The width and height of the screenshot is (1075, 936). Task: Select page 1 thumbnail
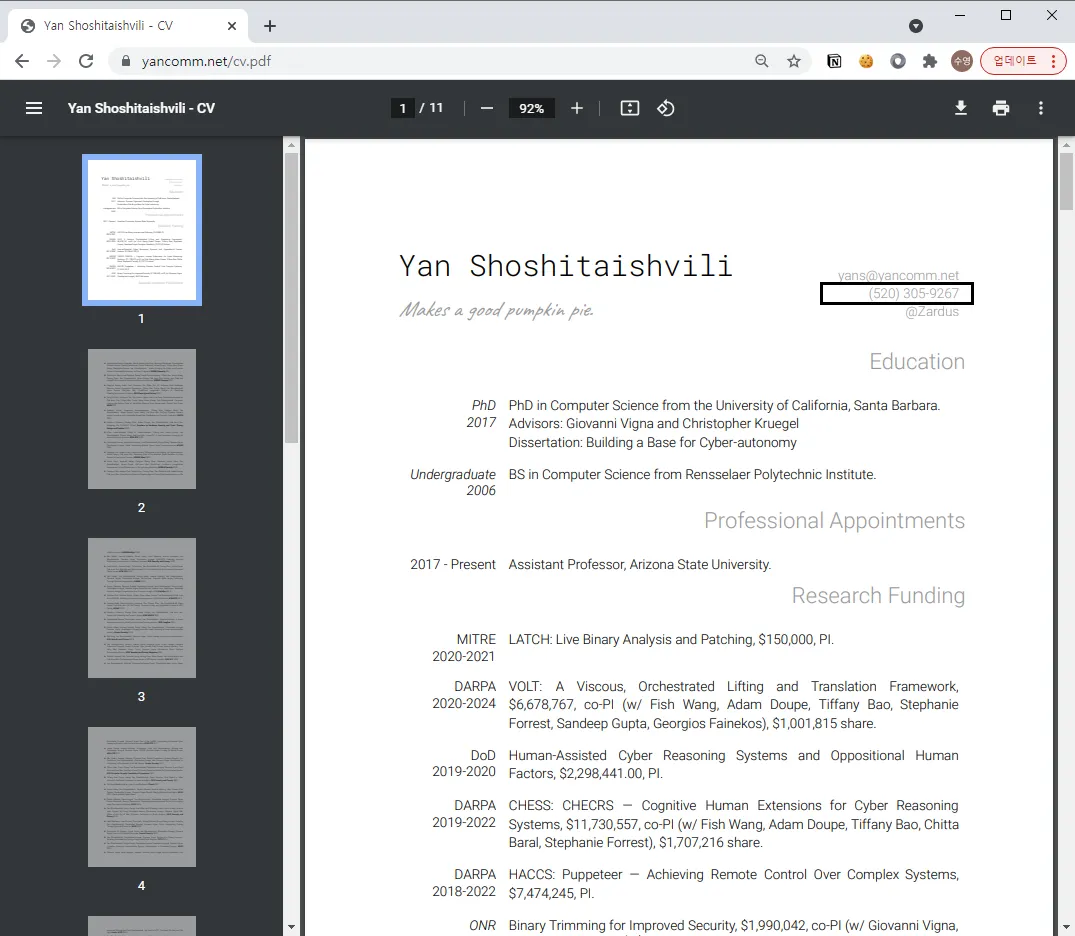tap(142, 230)
